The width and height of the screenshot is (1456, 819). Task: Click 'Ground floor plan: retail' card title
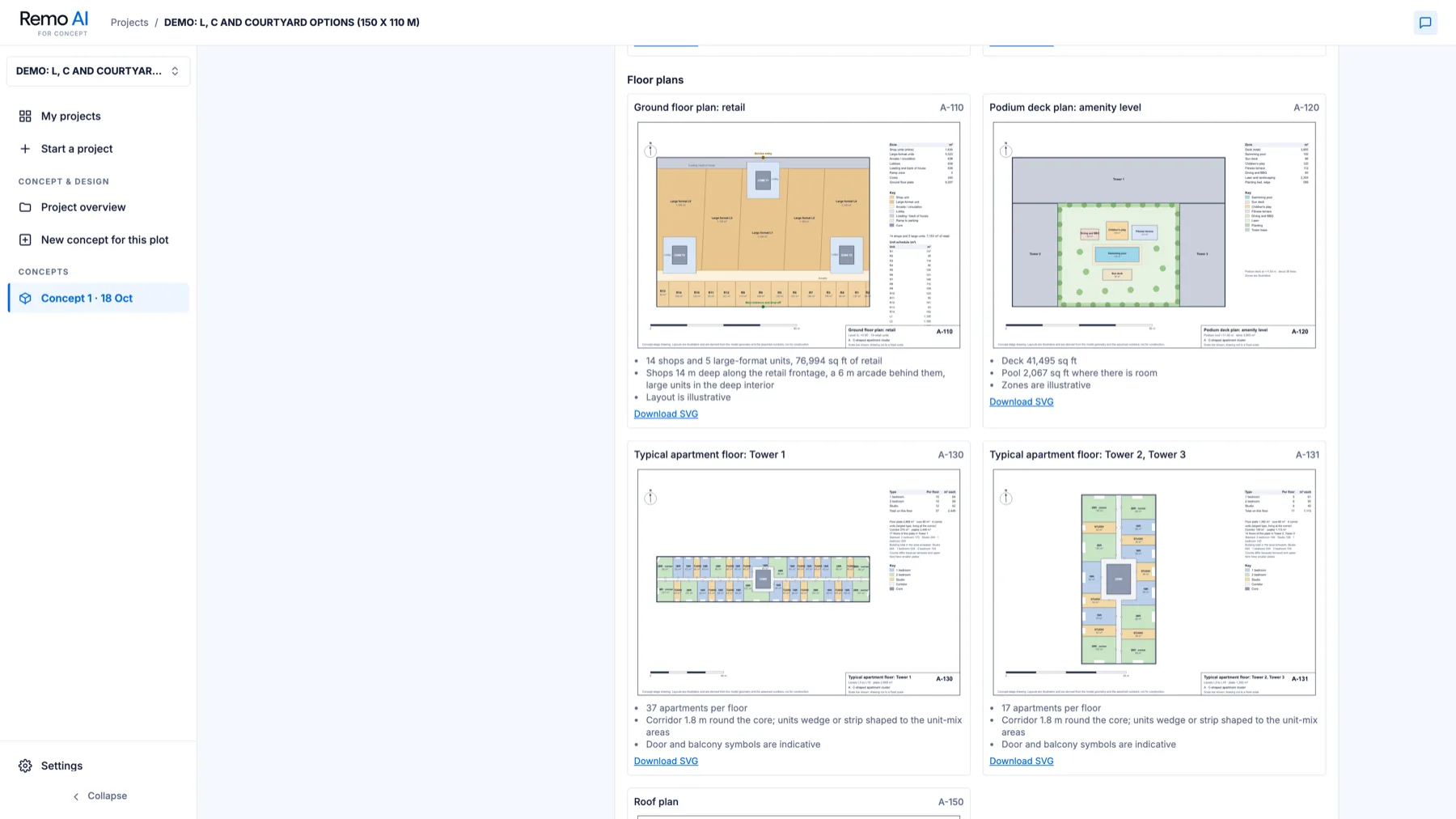tap(689, 108)
